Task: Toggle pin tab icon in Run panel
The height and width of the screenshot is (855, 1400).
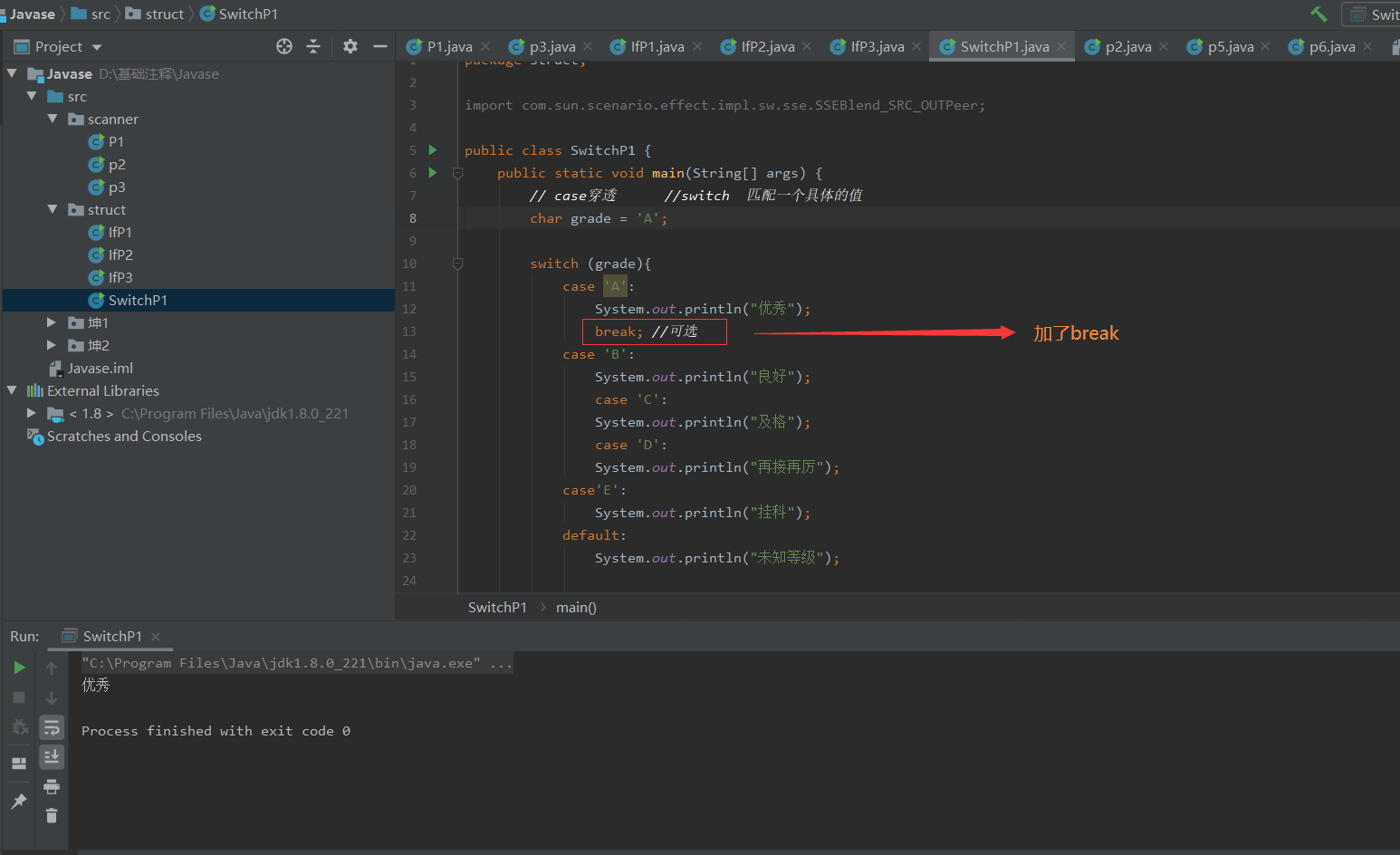Action: click(x=19, y=801)
